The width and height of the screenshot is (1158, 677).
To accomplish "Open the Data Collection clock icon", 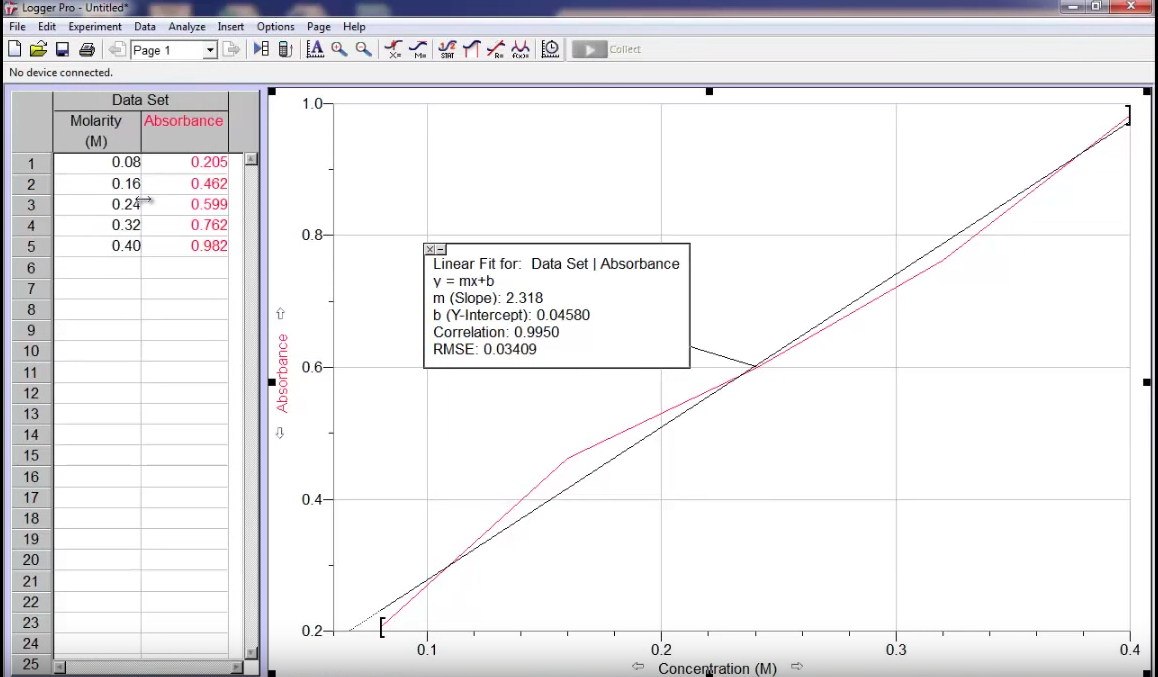I will [550, 49].
